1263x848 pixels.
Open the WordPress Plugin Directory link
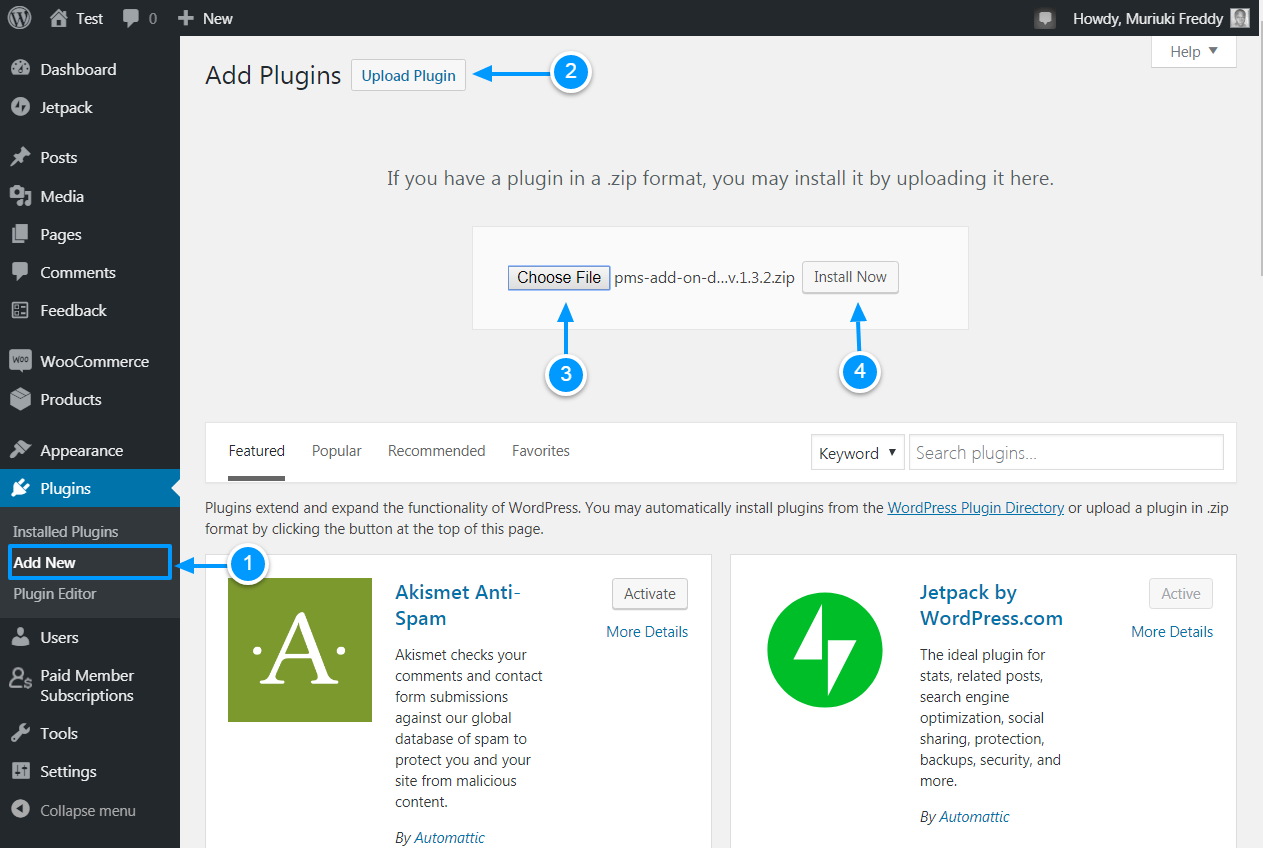click(x=976, y=508)
